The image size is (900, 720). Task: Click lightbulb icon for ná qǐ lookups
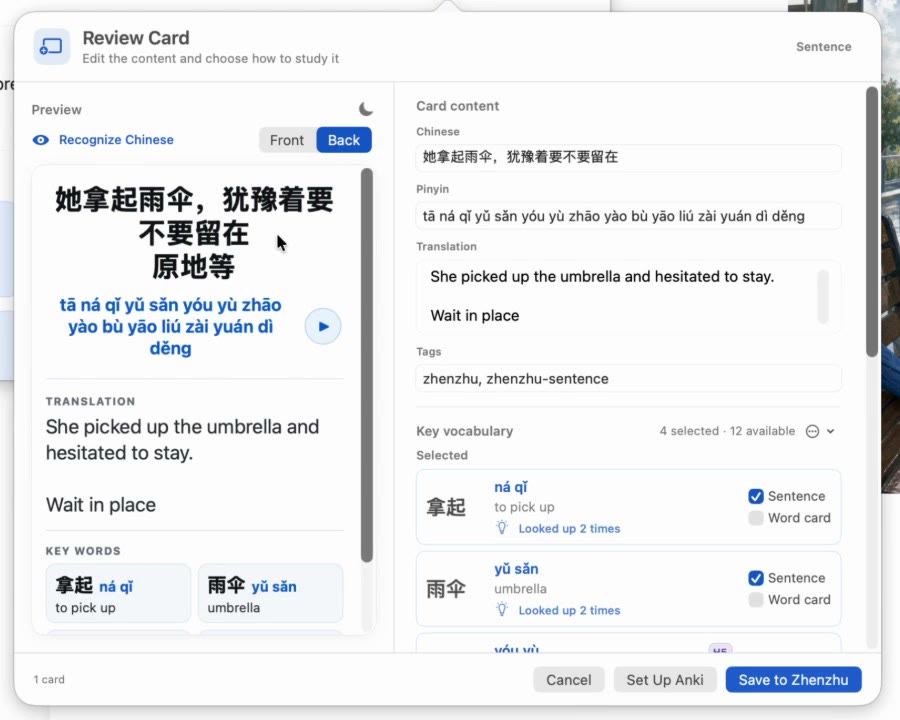click(x=502, y=528)
